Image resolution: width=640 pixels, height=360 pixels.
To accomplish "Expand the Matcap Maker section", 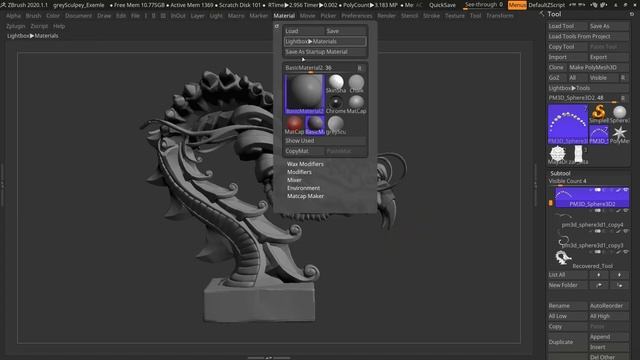I will point(305,196).
